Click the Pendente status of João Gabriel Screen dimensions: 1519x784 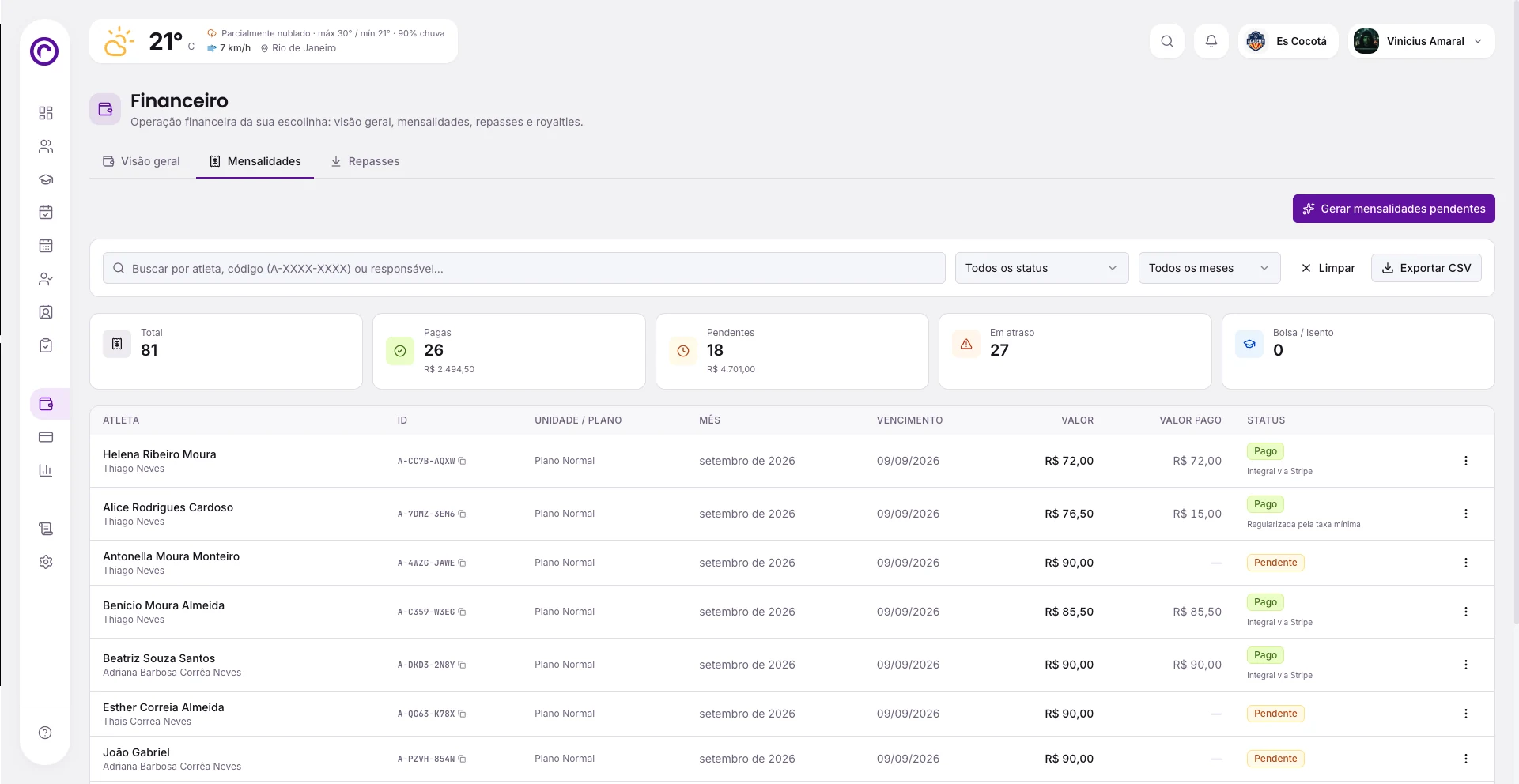coord(1275,759)
